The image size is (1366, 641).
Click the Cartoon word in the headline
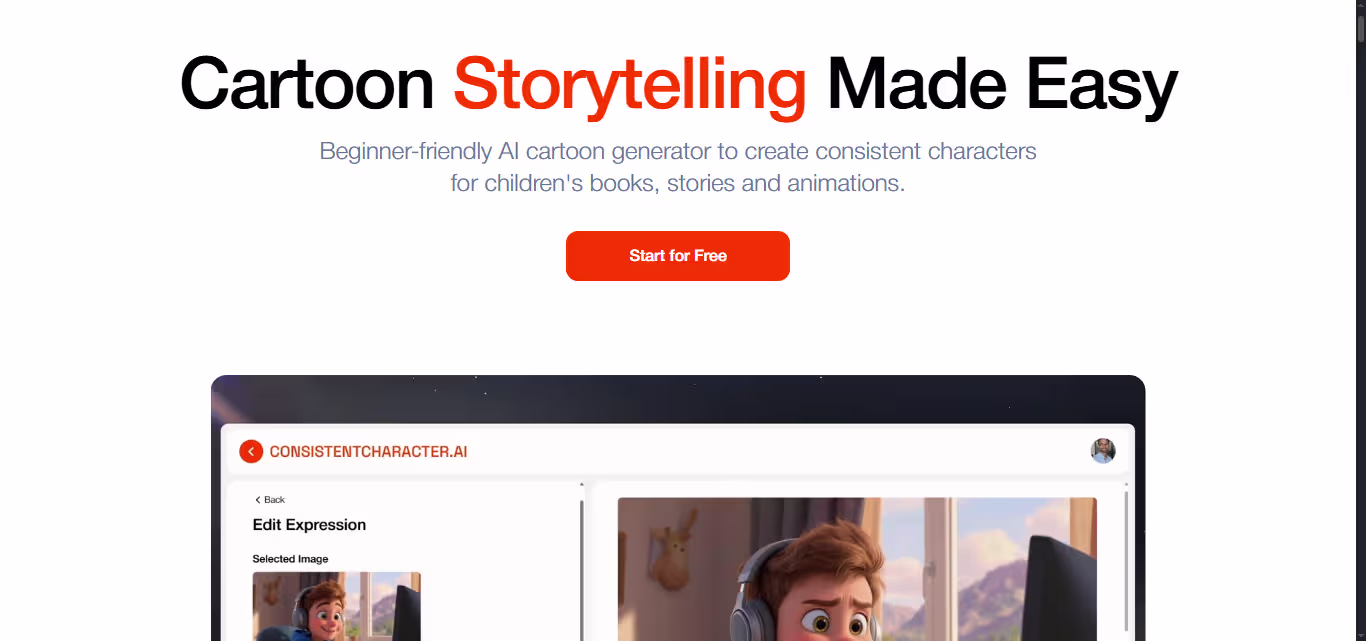coord(307,83)
